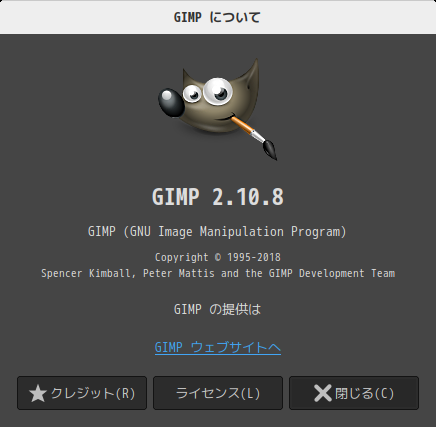The height and width of the screenshot is (427, 436).
Task: Click the GIMP について title bar text
Action: tap(217, 17)
